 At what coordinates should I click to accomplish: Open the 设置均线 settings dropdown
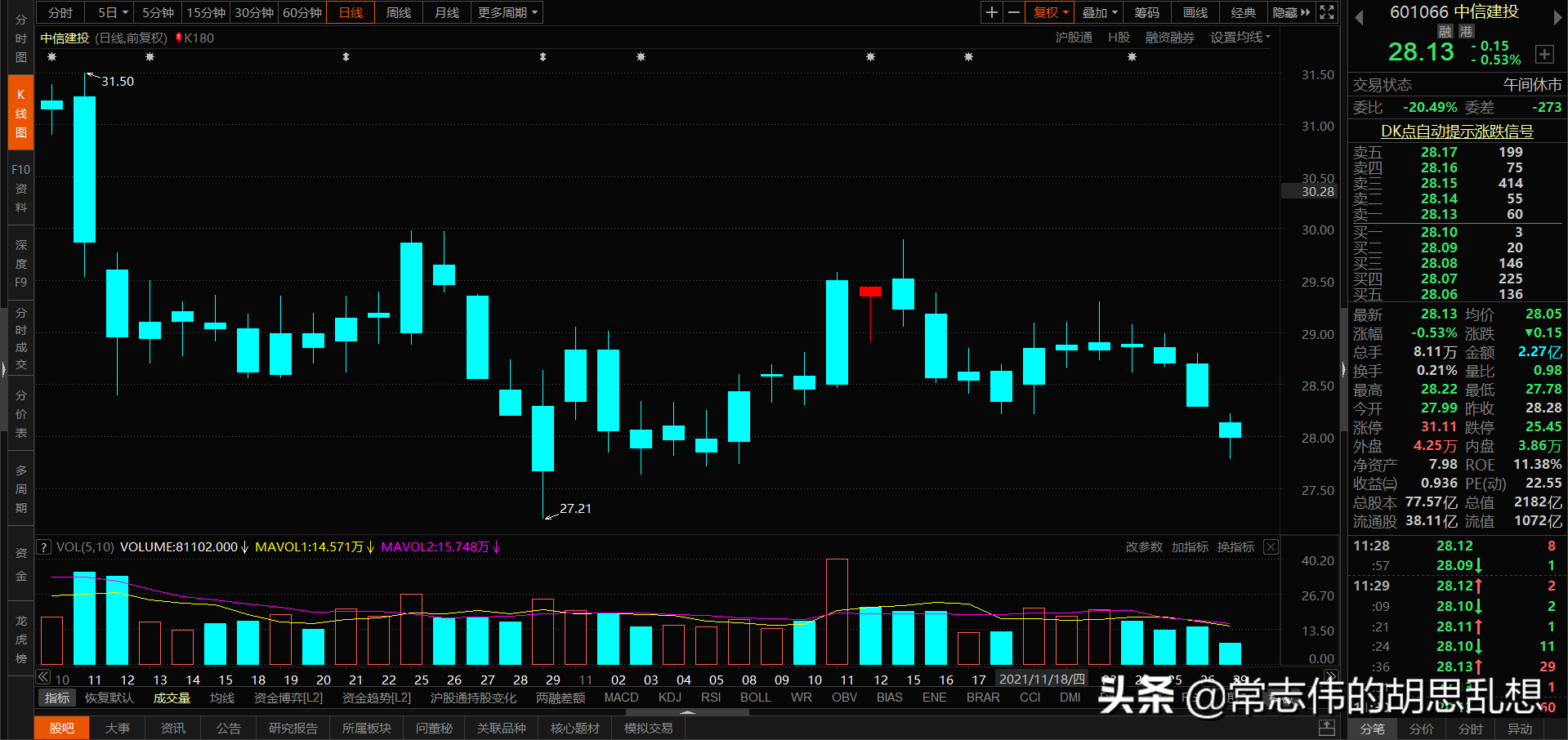(1239, 37)
